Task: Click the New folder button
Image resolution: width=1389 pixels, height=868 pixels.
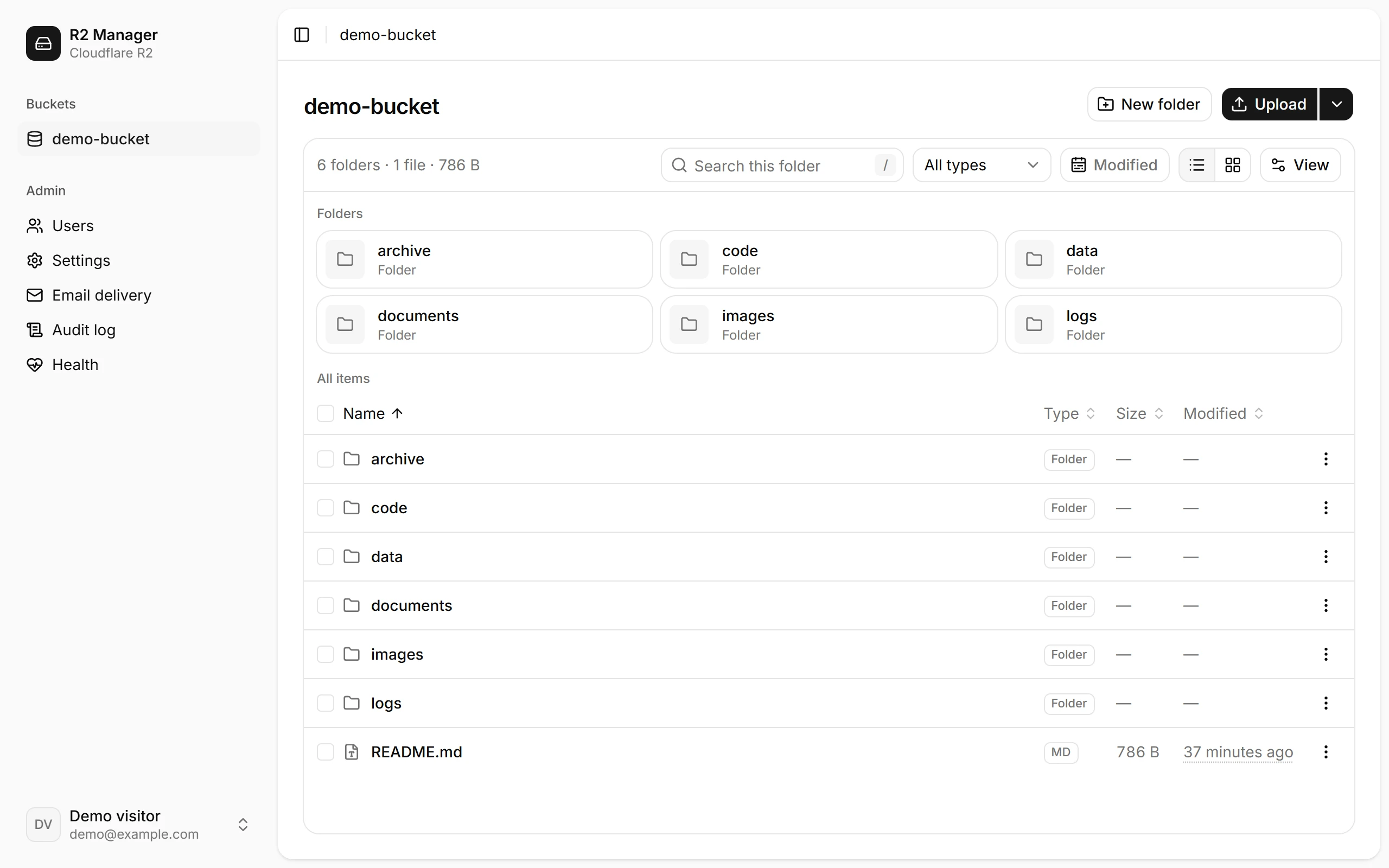Action: (1149, 104)
